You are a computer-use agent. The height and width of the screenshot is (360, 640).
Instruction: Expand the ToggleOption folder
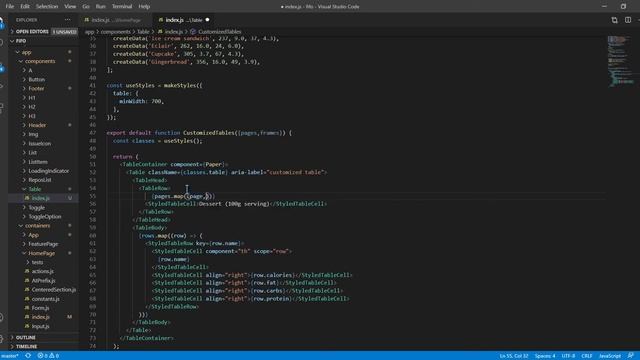pos(45,217)
